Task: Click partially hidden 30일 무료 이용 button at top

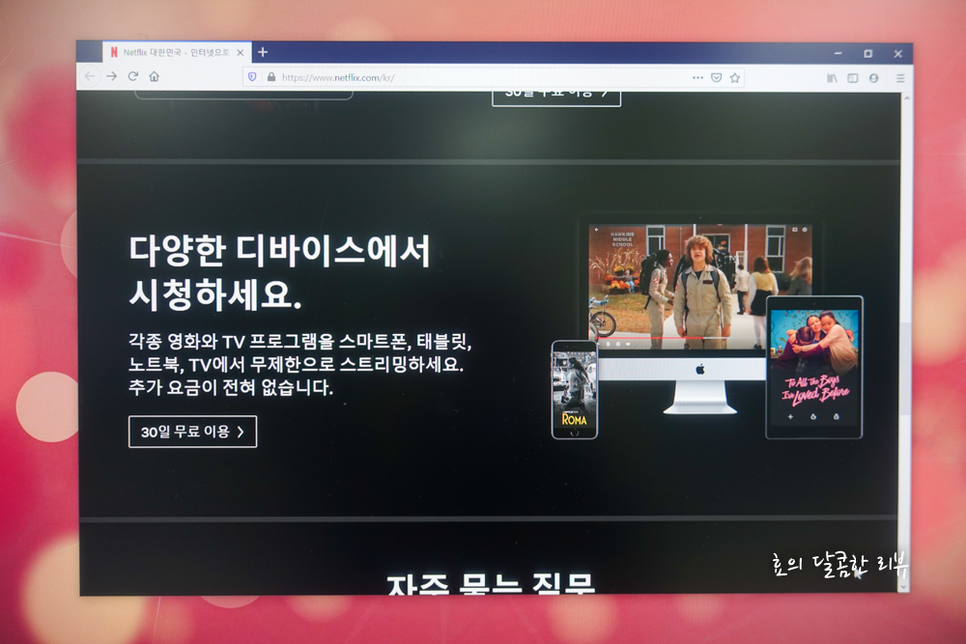Action: pos(556,99)
